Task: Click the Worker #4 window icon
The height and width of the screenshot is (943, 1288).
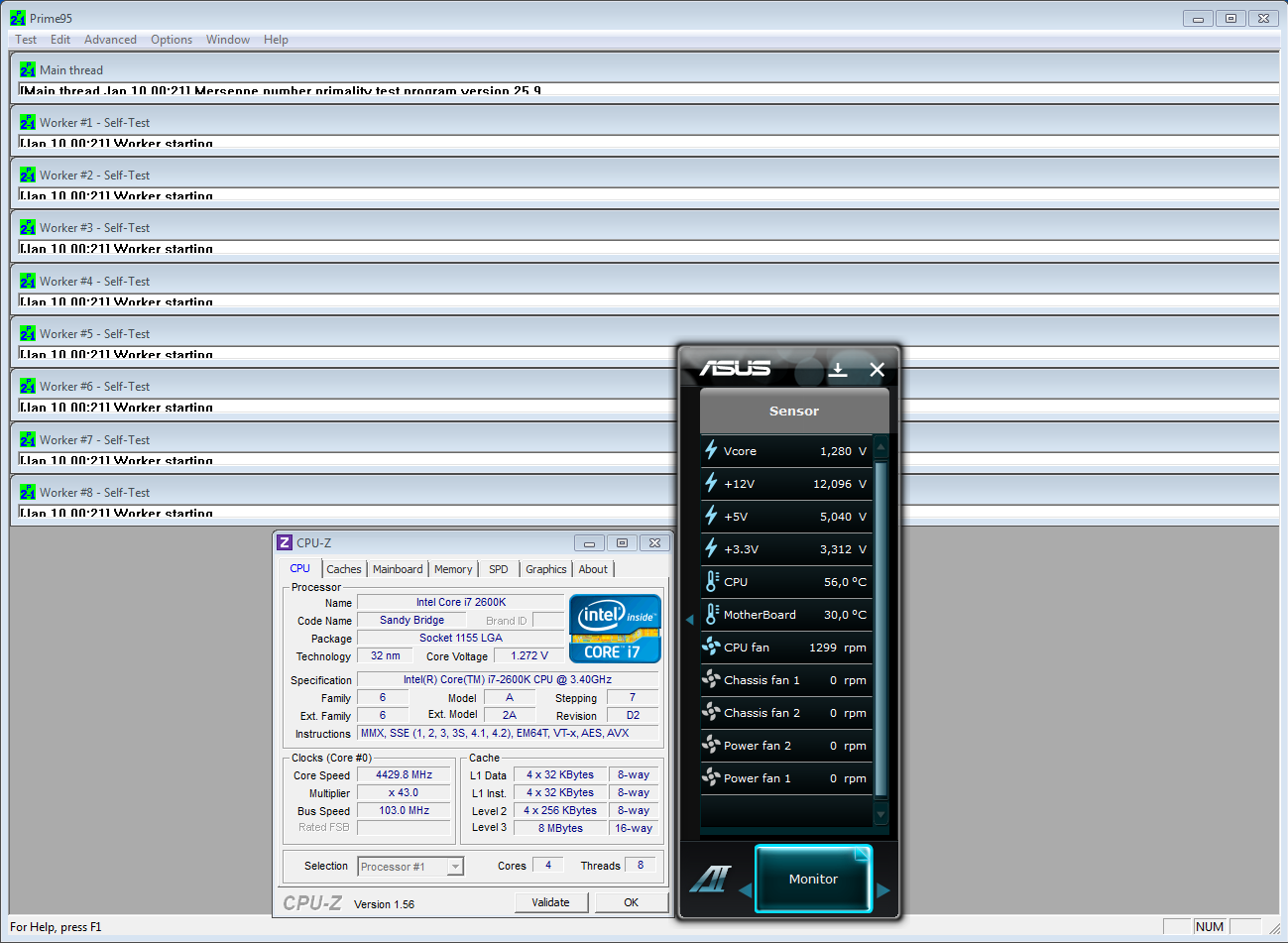Action: [x=28, y=281]
